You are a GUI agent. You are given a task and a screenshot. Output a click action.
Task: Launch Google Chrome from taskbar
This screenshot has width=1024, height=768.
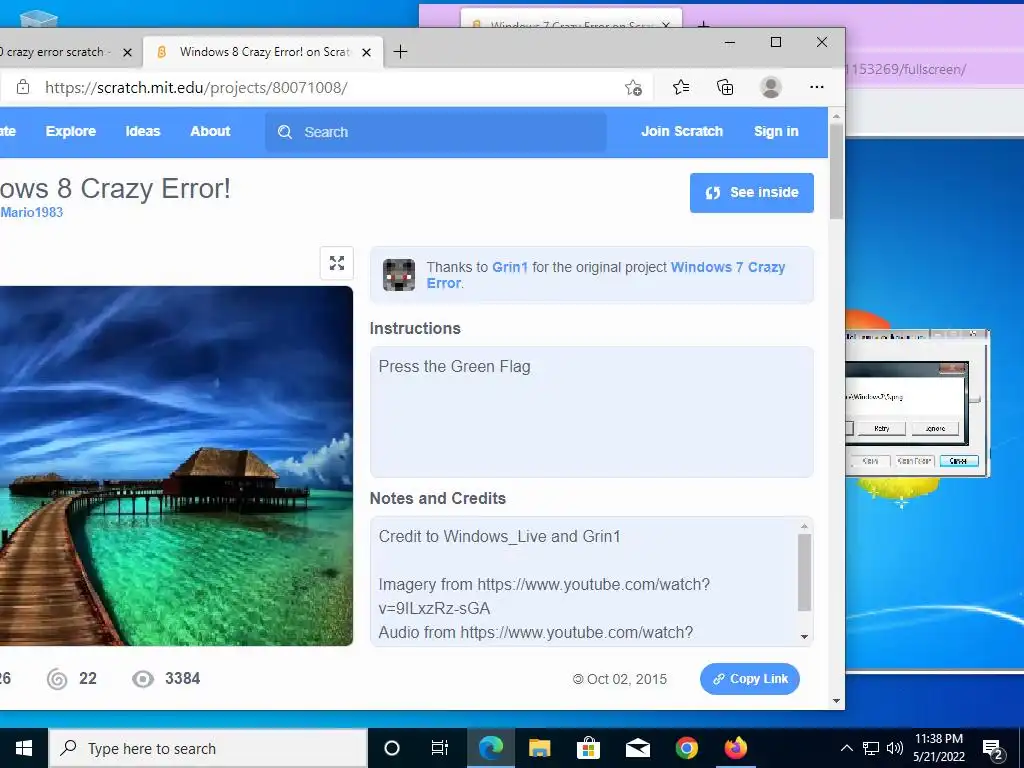pyautogui.click(x=686, y=748)
